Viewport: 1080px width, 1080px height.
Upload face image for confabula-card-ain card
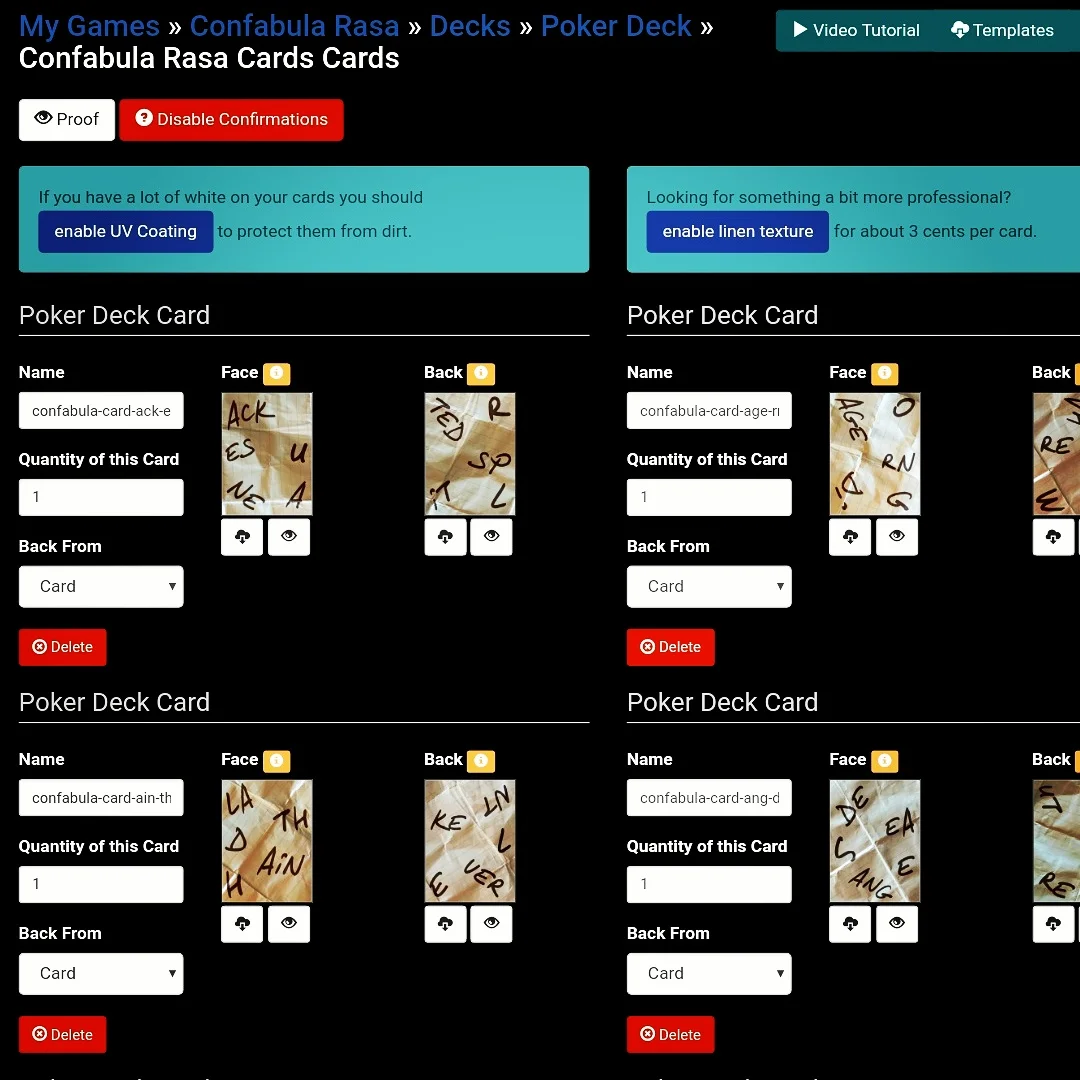242,924
